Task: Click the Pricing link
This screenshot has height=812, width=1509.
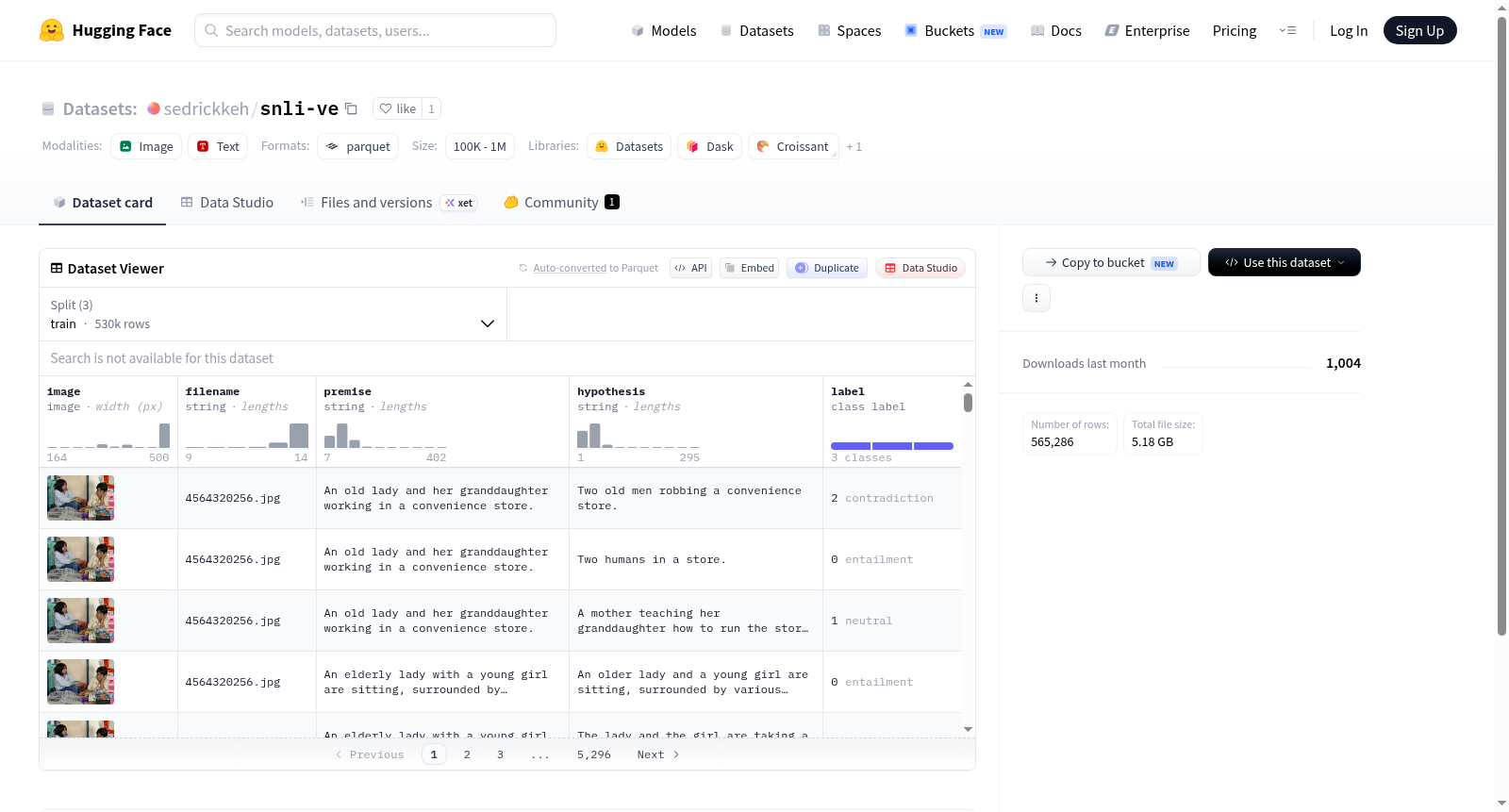Action: (x=1235, y=30)
